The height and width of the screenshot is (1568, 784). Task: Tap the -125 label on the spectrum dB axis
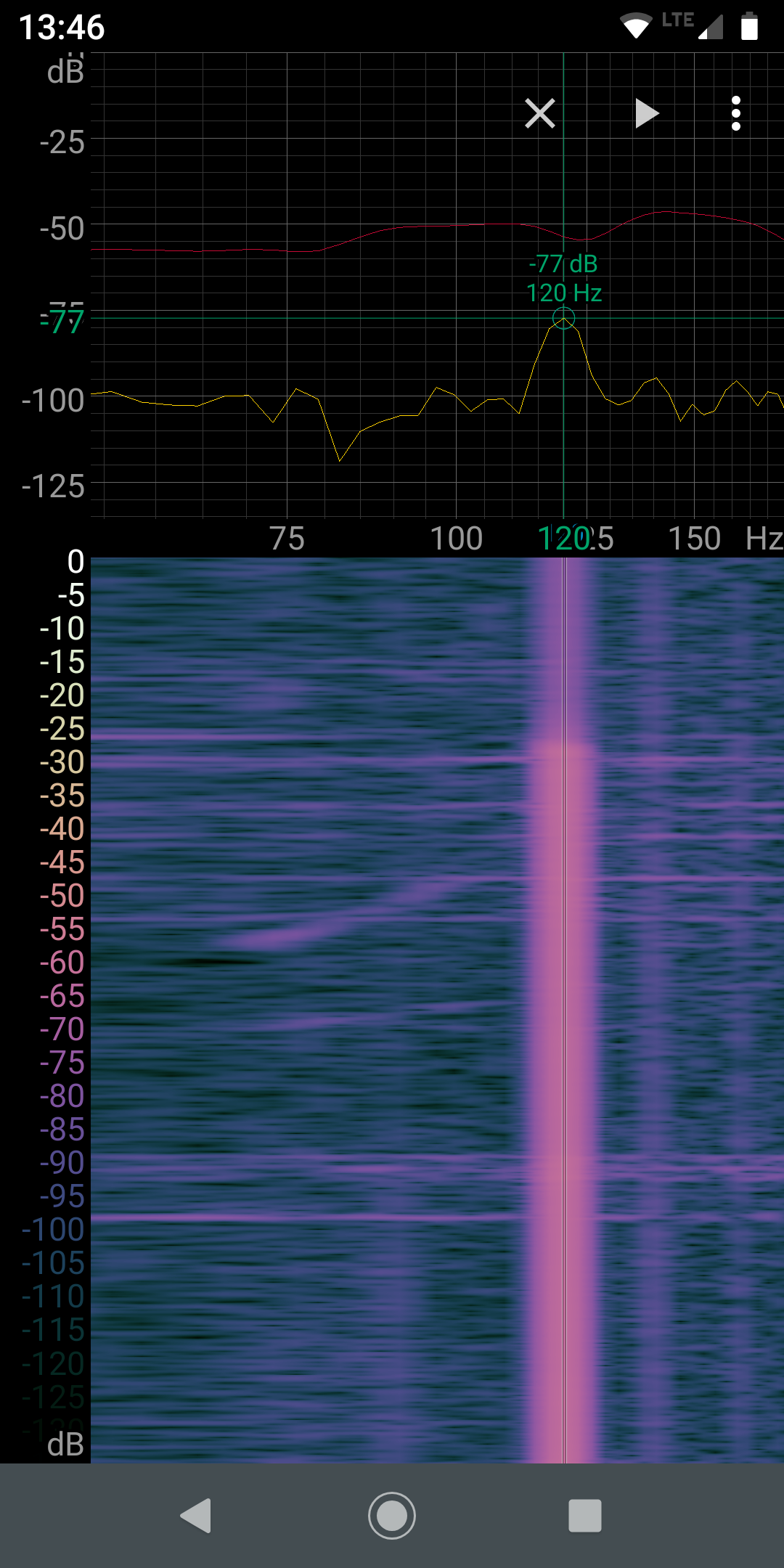(x=54, y=486)
